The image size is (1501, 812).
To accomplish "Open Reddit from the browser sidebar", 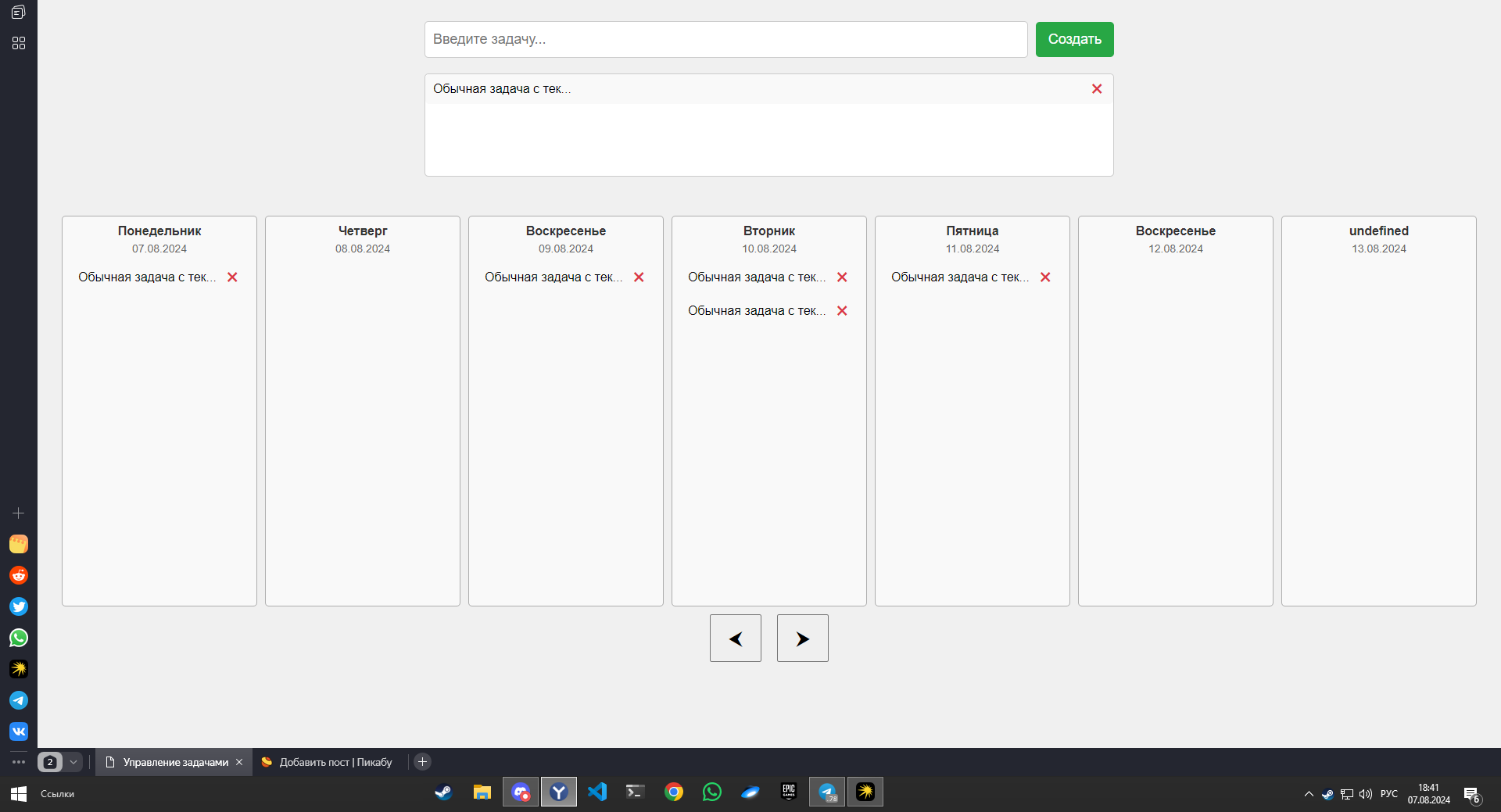I will (x=19, y=575).
